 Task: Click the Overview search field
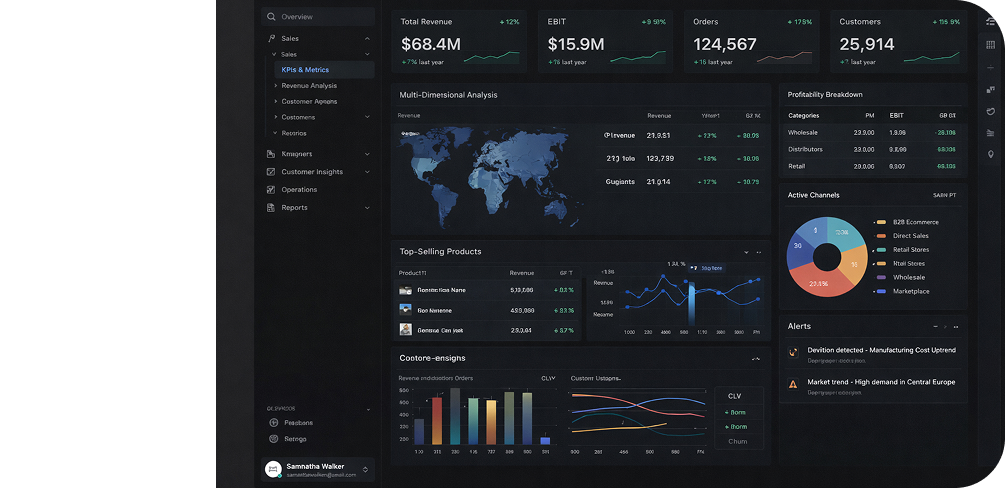click(318, 17)
